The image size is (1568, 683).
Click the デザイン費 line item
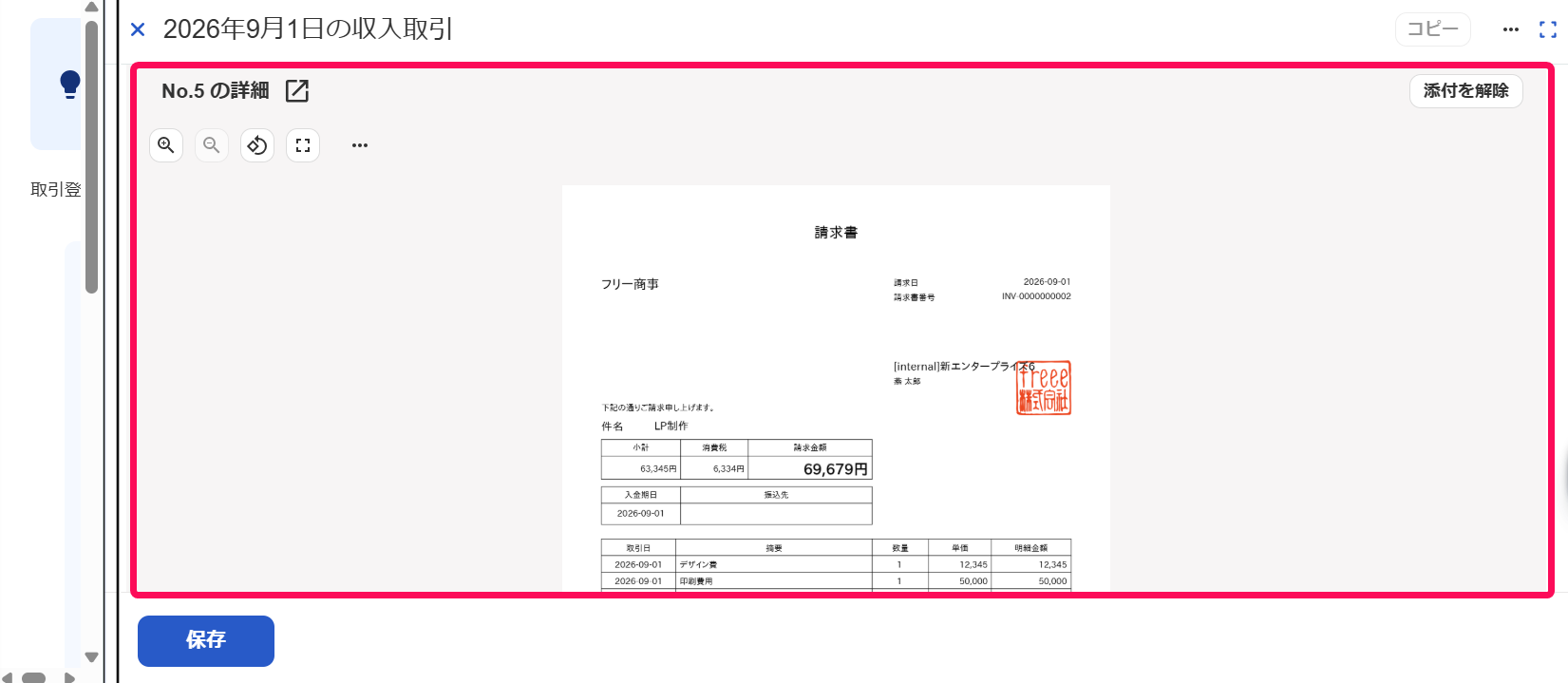698,564
